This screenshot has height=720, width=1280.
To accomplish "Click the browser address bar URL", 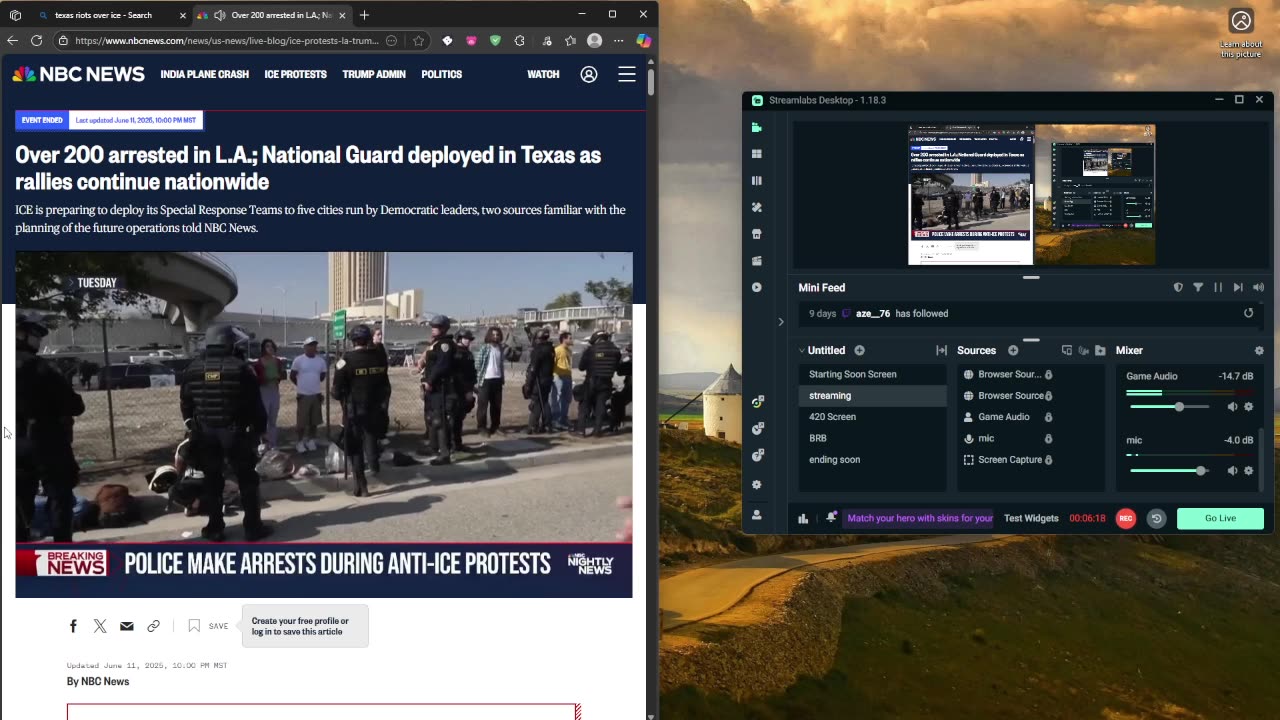I will click(x=226, y=41).
